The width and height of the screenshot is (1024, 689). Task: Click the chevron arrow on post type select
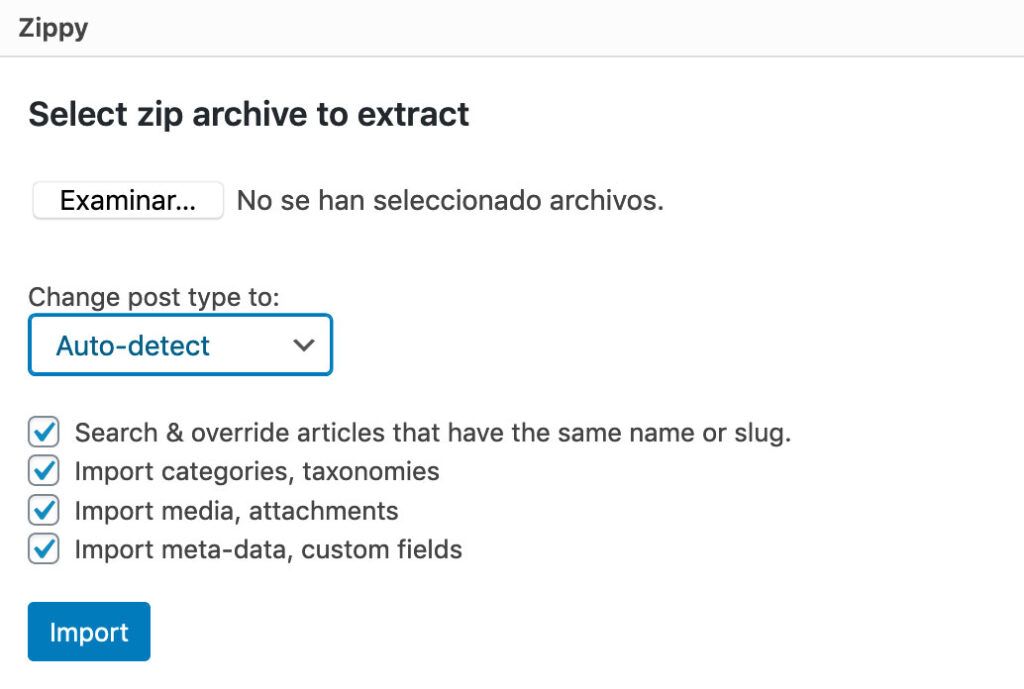coord(304,345)
